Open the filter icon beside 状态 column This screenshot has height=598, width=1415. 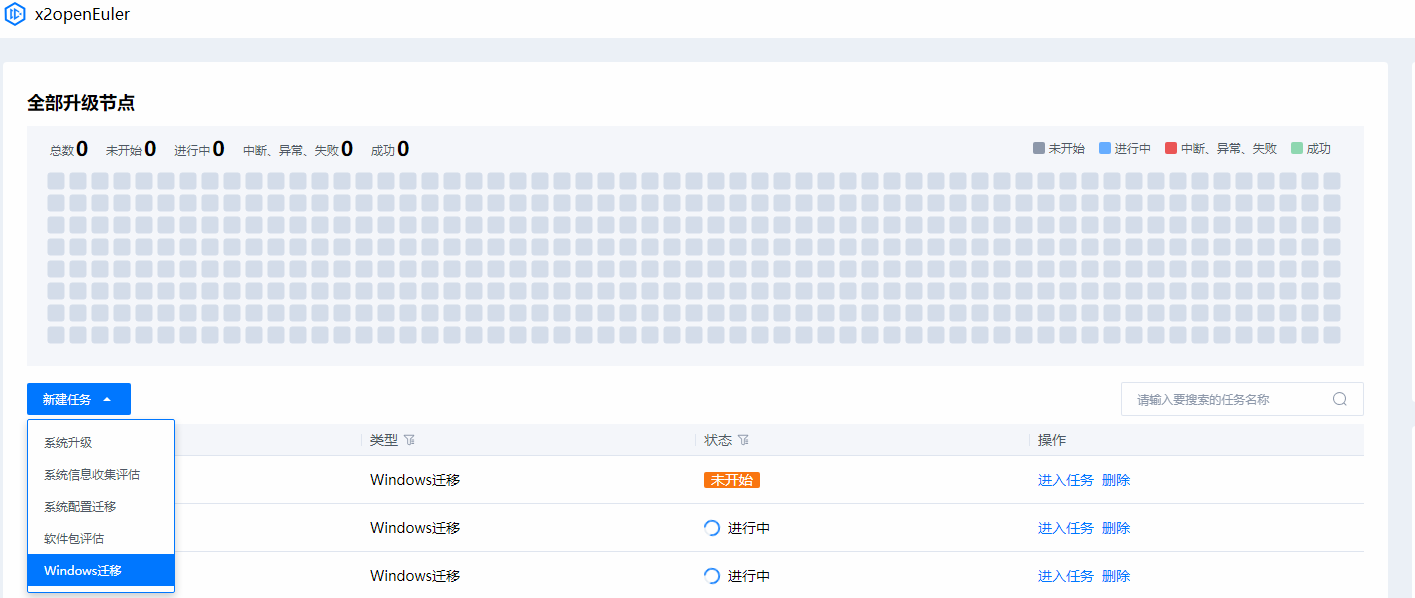click(743, 440)
